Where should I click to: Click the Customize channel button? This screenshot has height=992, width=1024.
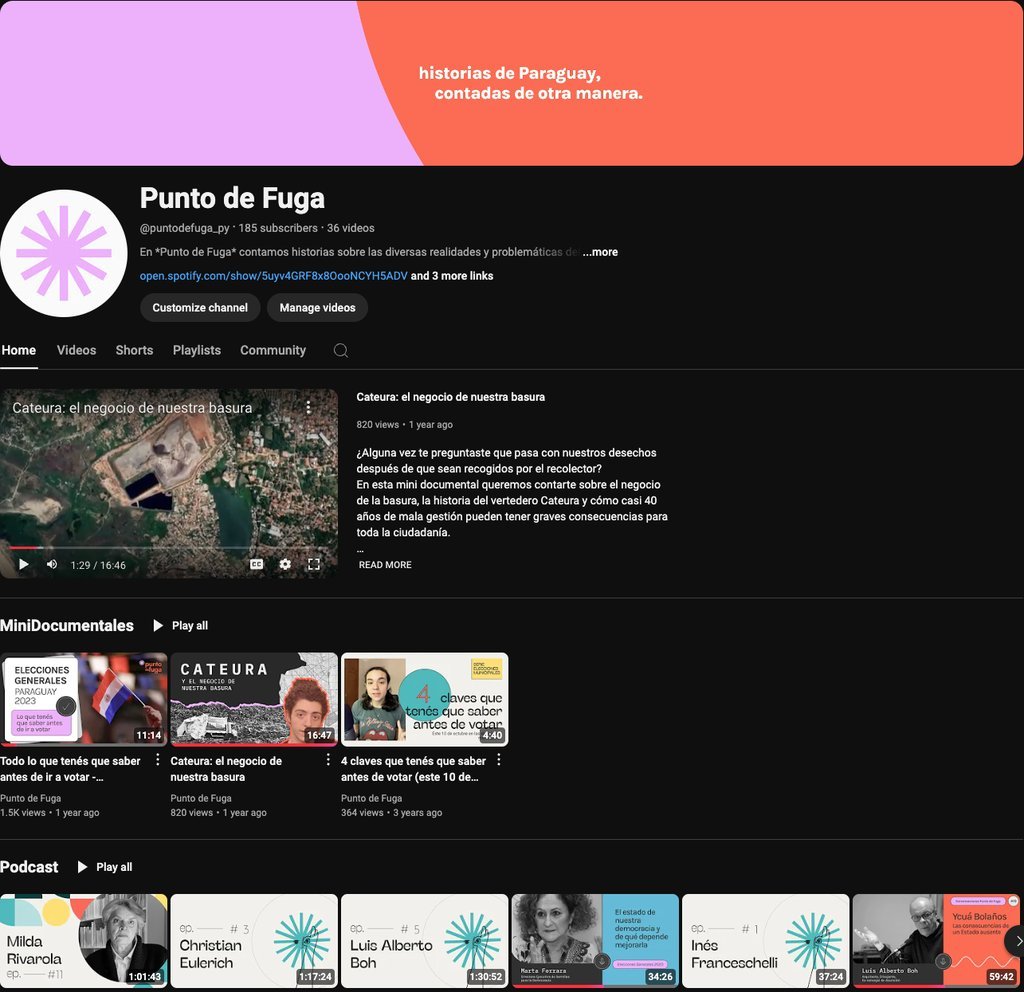200,308
